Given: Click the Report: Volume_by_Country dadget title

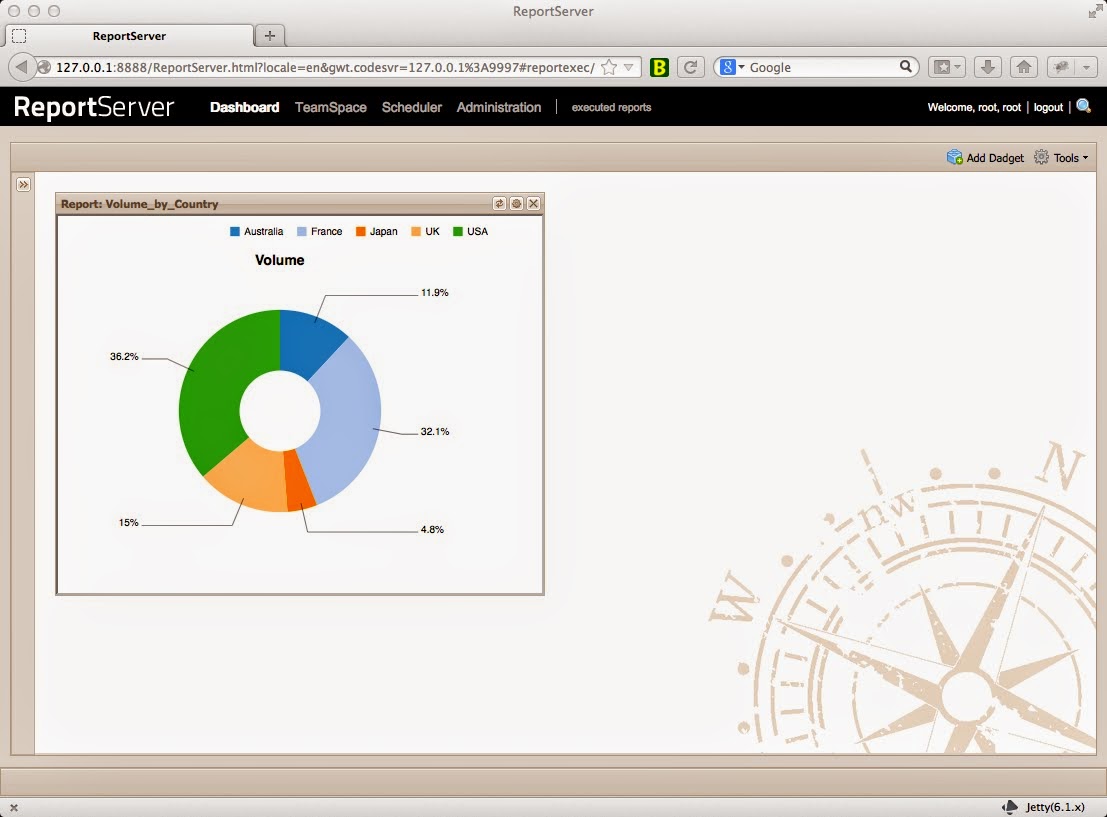Looking at the screenshot, I should (x=139, y=204).
